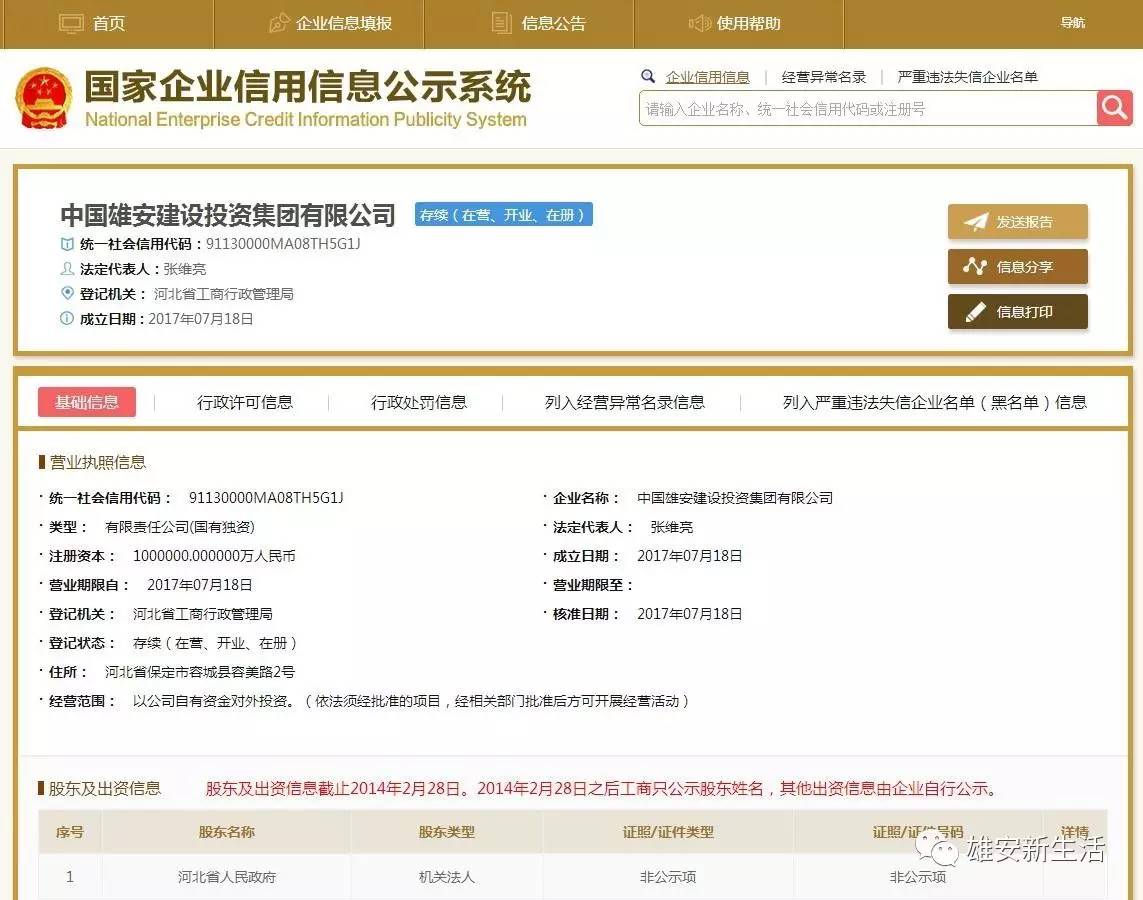Click the 股东及出资信息 section heading

click(x=104, y=789)
